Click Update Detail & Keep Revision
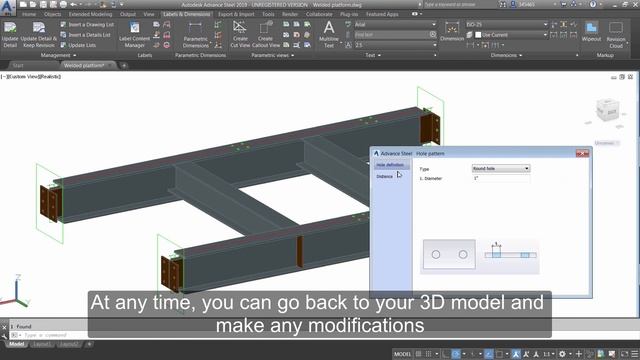 pyautogui.click(x=39, y=35)
